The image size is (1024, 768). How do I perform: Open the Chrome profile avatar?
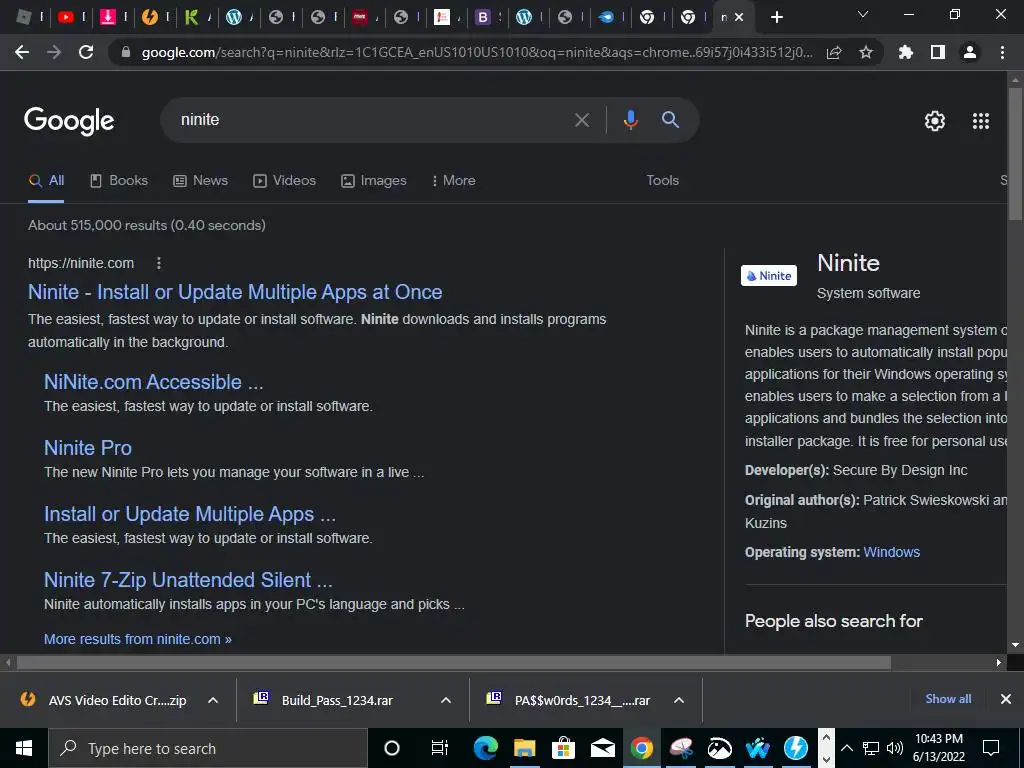point(970,52)
